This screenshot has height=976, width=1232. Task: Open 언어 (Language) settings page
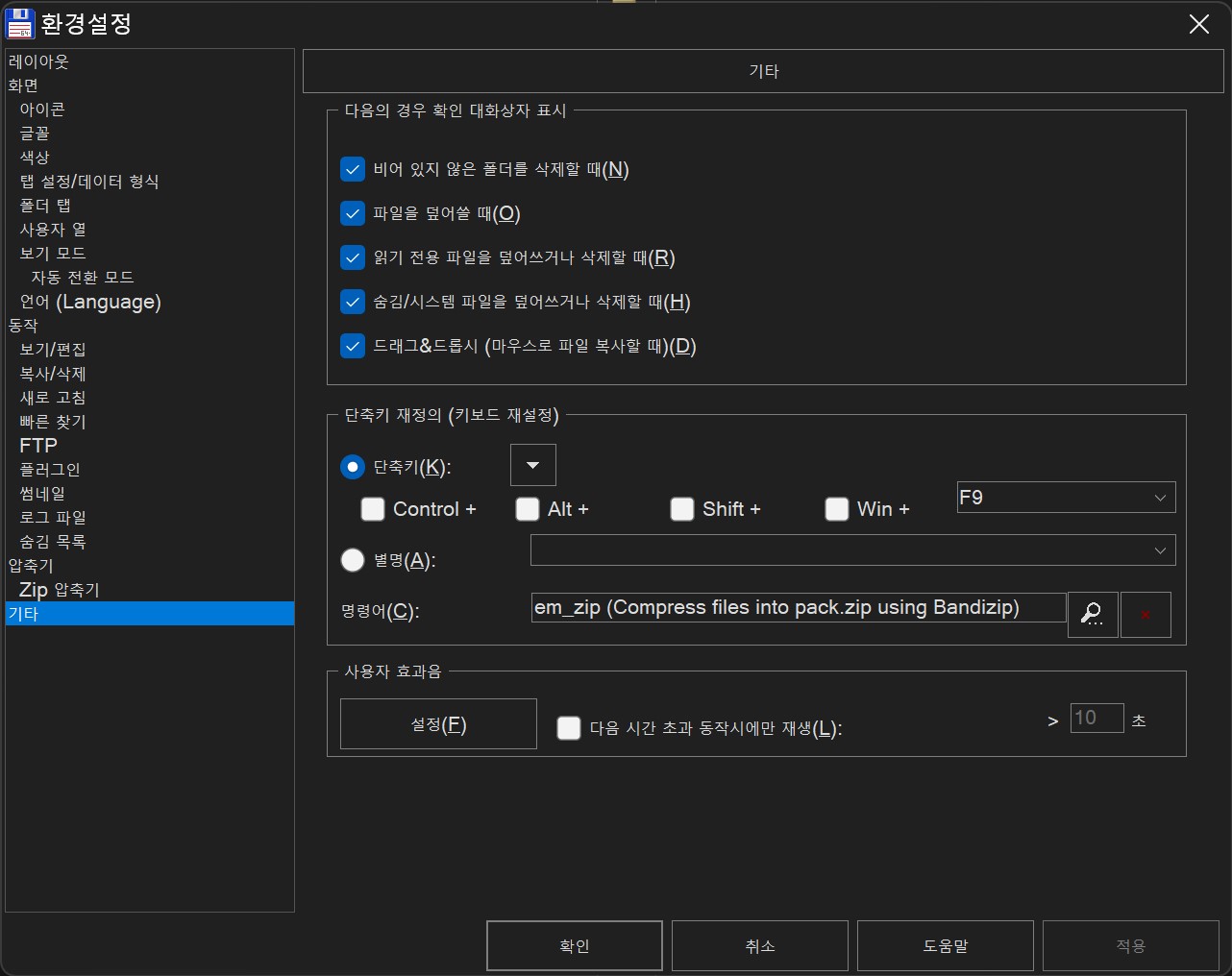[88, 301]
